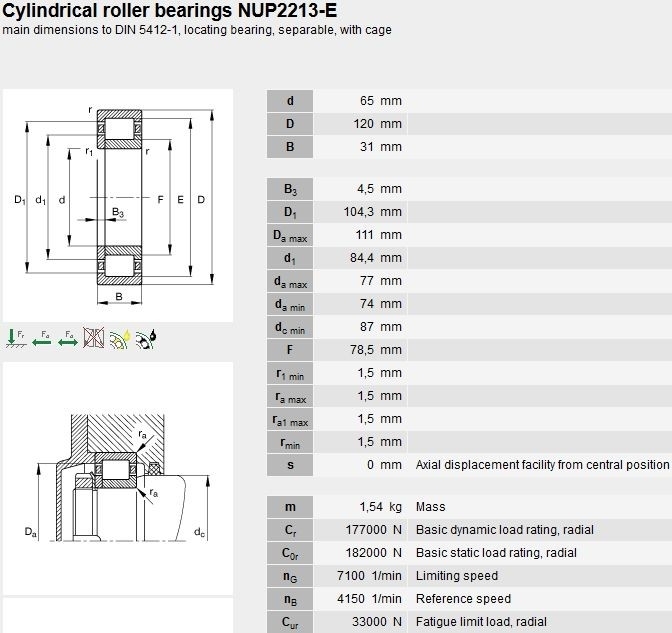Select the value 7100 1/min
The width and height of the screenshot is (672, 633).
369,576
